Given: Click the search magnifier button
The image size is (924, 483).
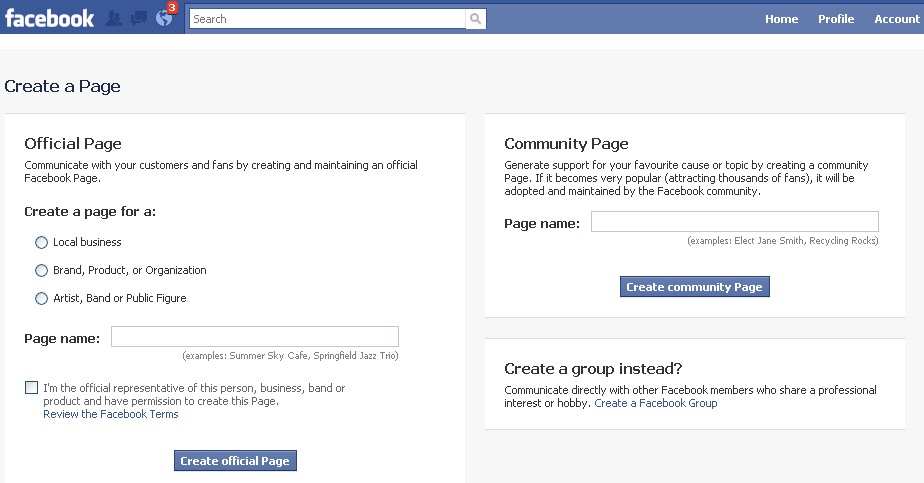Looking at the screenshot, I should click(476, 19).
